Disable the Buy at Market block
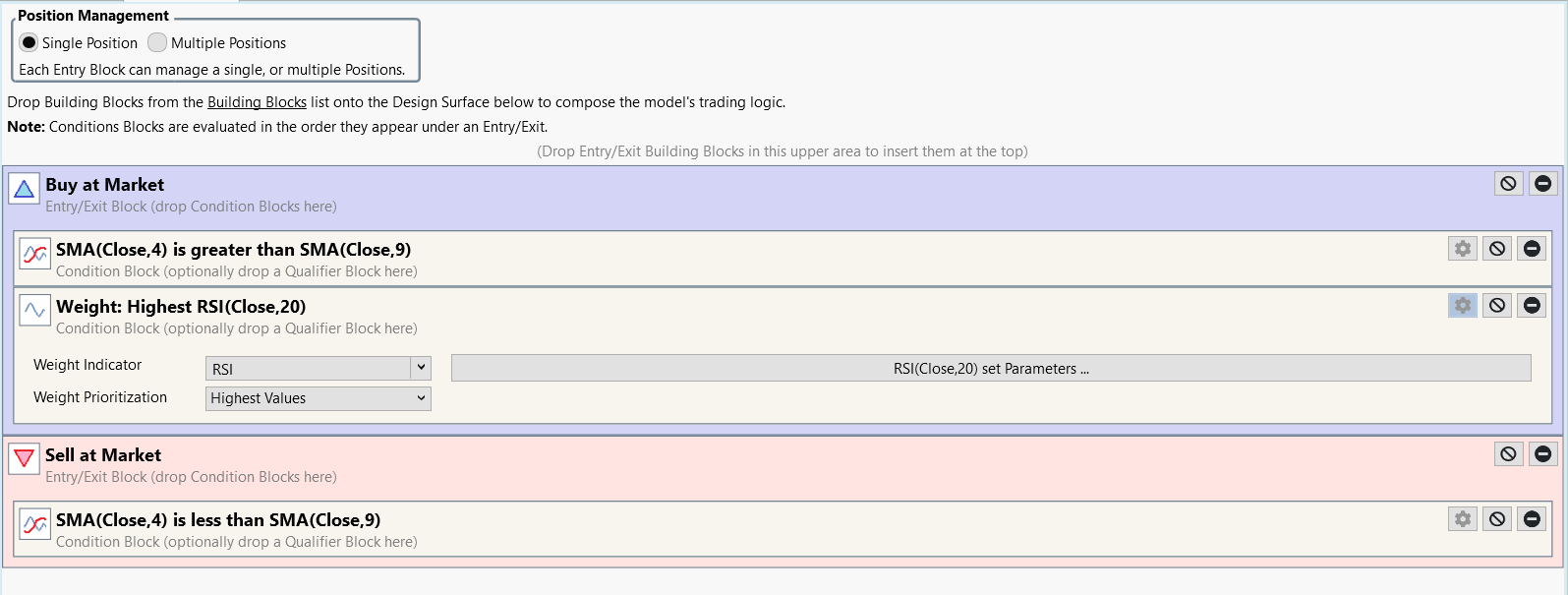Screen dimensions: 1568x595 pyautogui.click(x=1508, y=183)
